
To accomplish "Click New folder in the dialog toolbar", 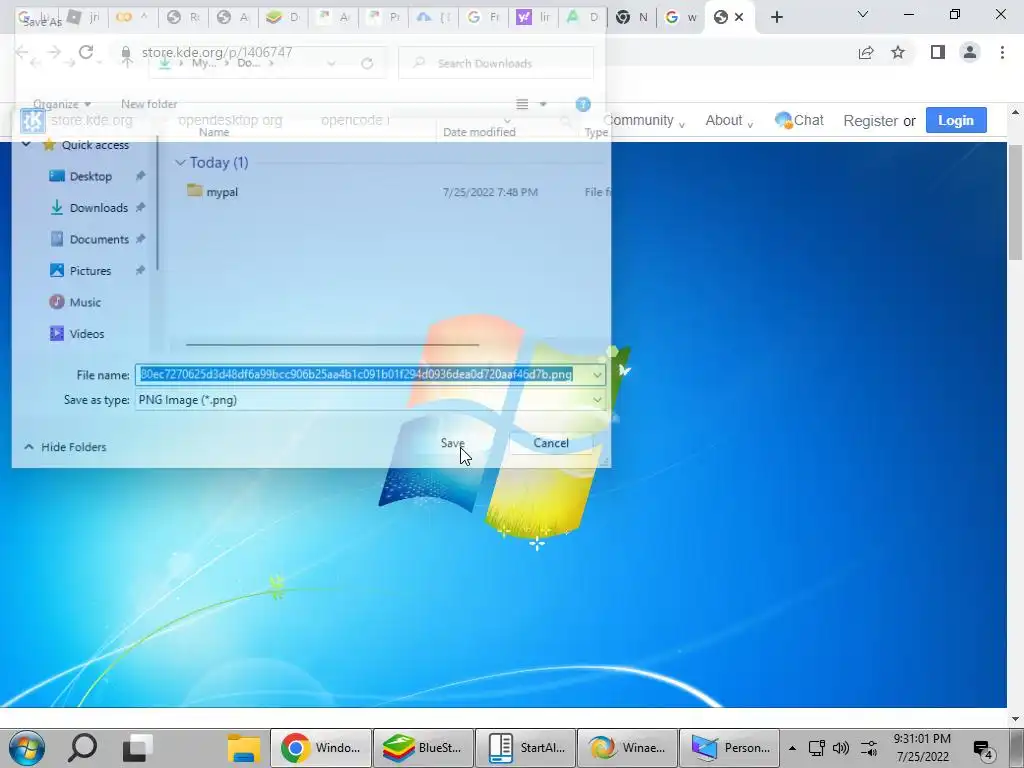I will pyautogui.click(x=149, y=104).
